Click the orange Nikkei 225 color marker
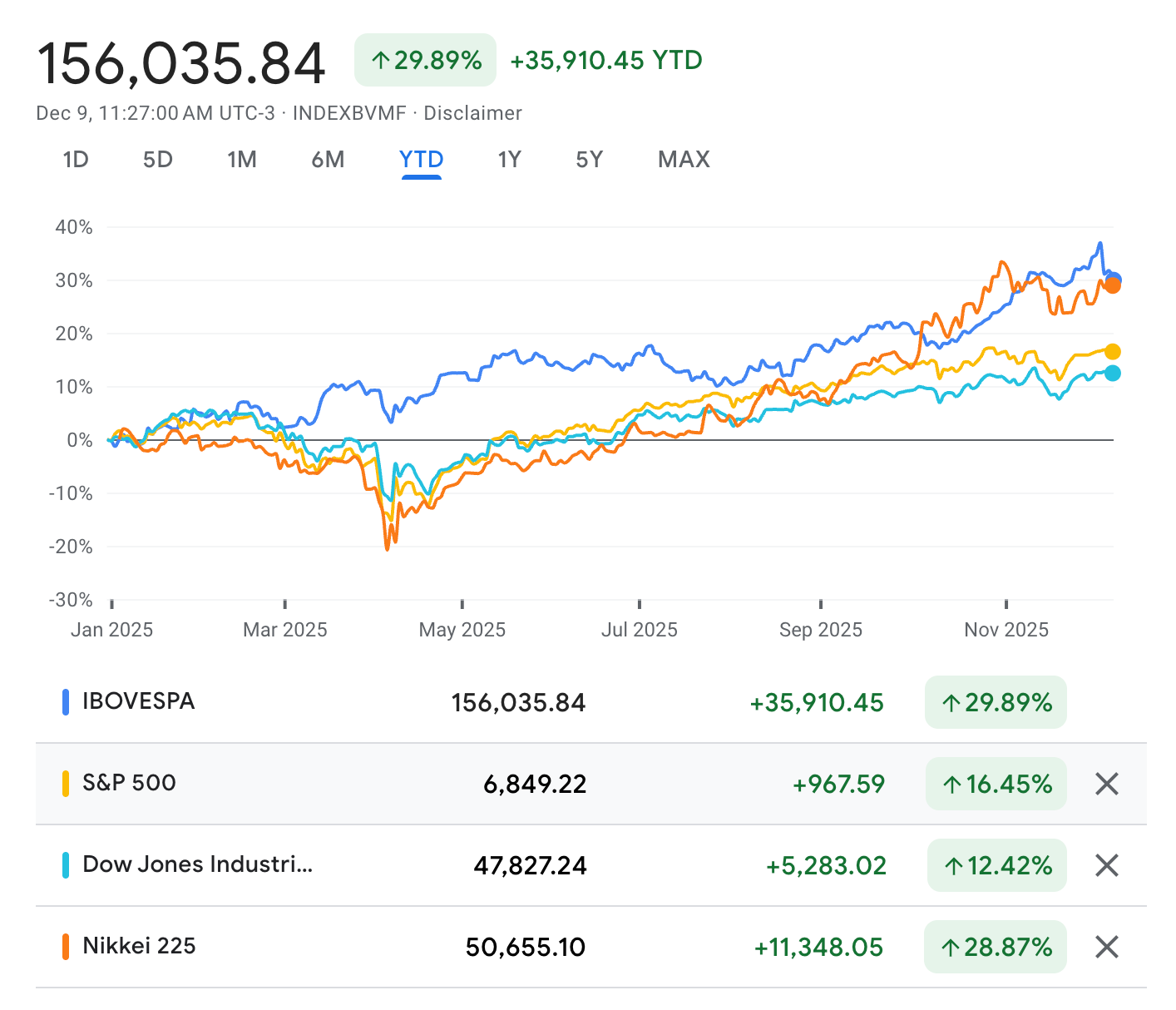The height and width of the screenshot is (1010, 1176). [66, 947]
